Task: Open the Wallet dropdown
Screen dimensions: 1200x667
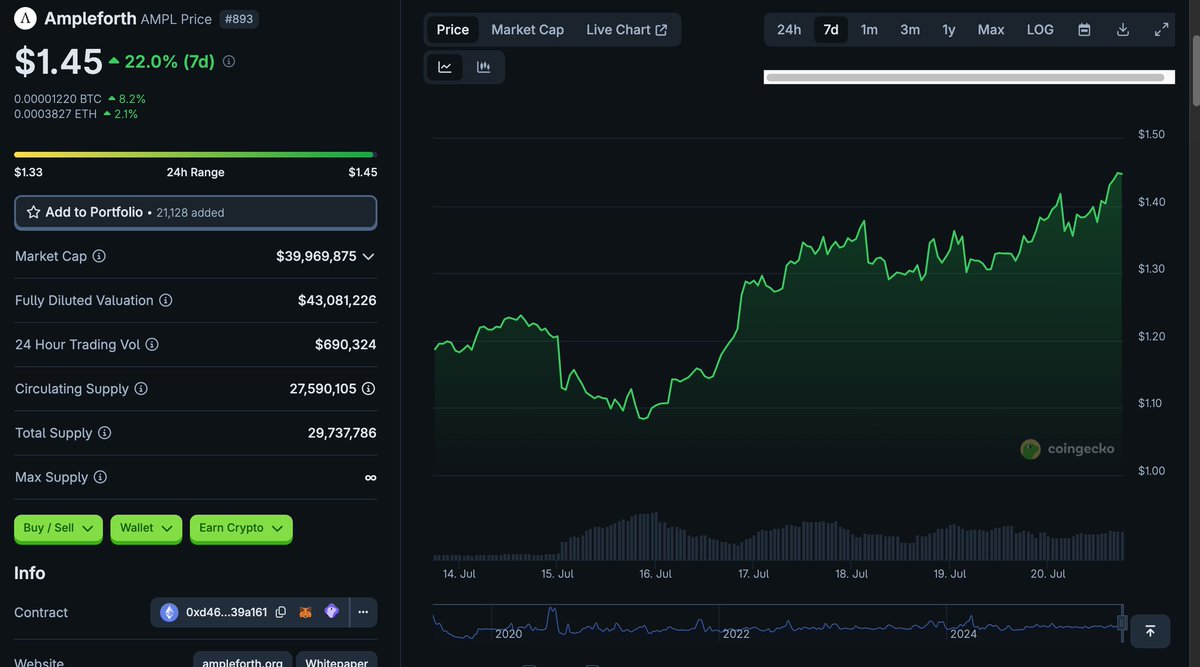Action: tap(146, 528)
